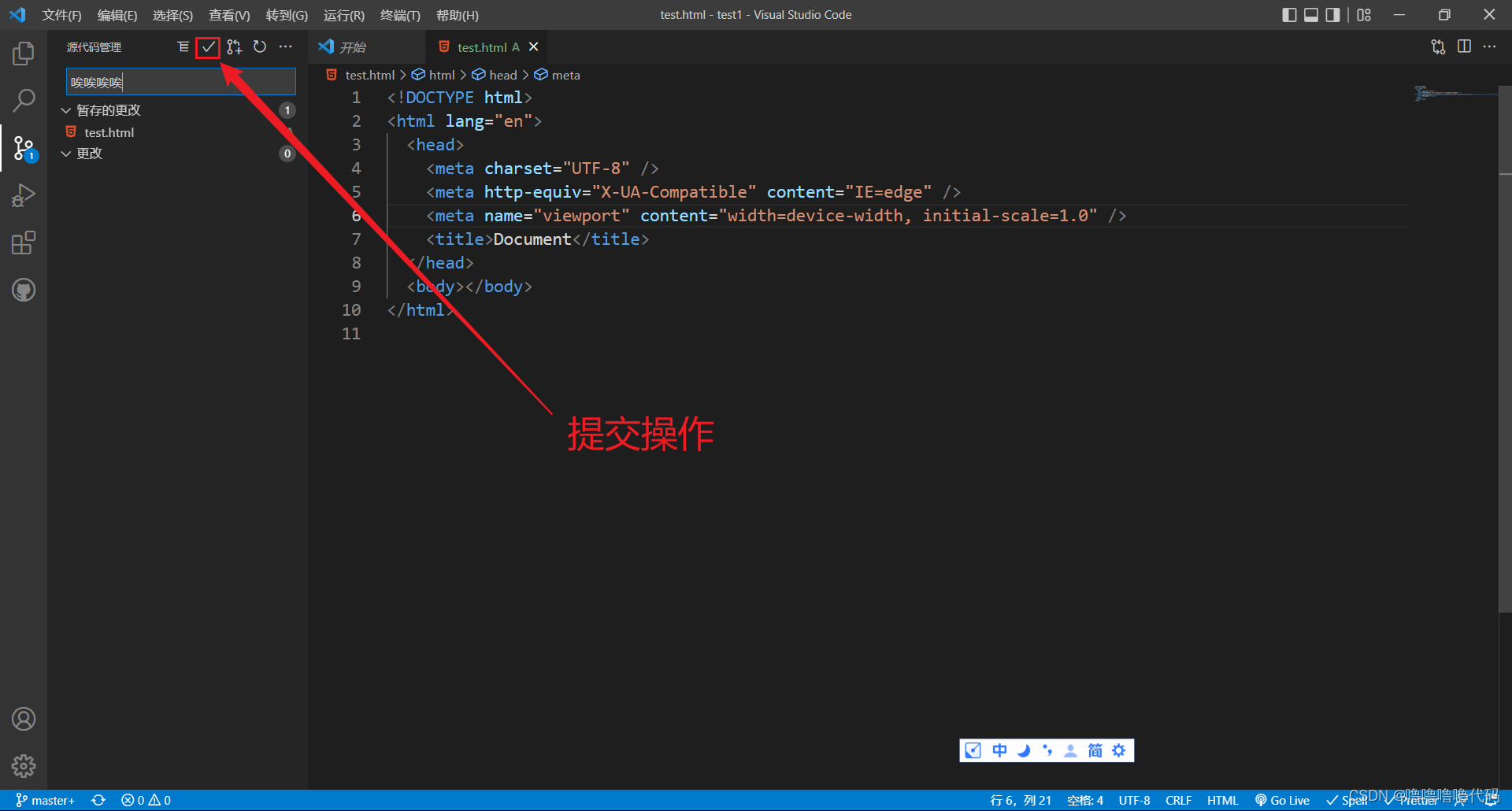Click master+ branch in status bar
The width and height of the screenshot is (1512, 811).
point(46,800)
